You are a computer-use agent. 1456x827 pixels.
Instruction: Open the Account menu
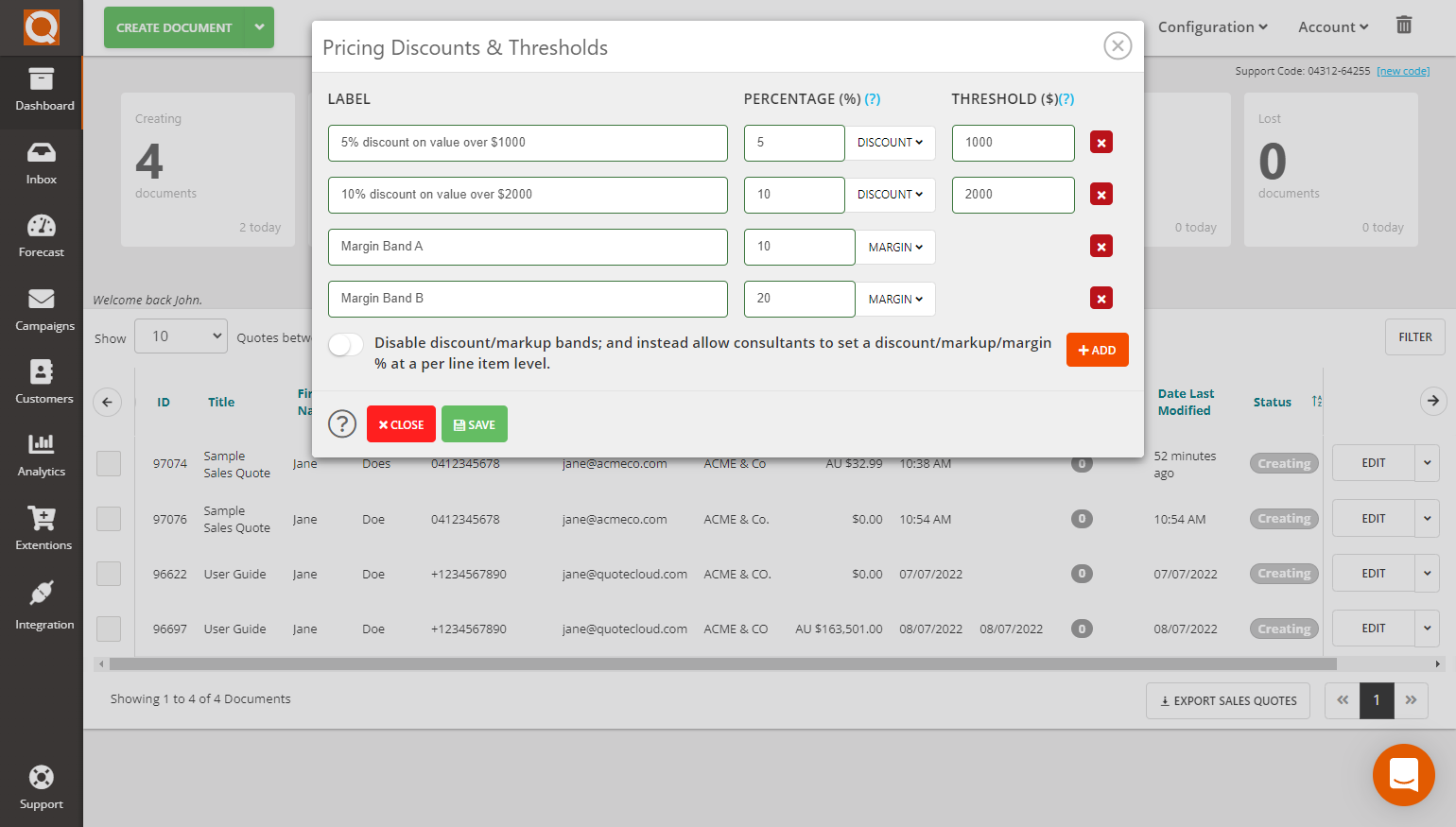(1332, 26)
